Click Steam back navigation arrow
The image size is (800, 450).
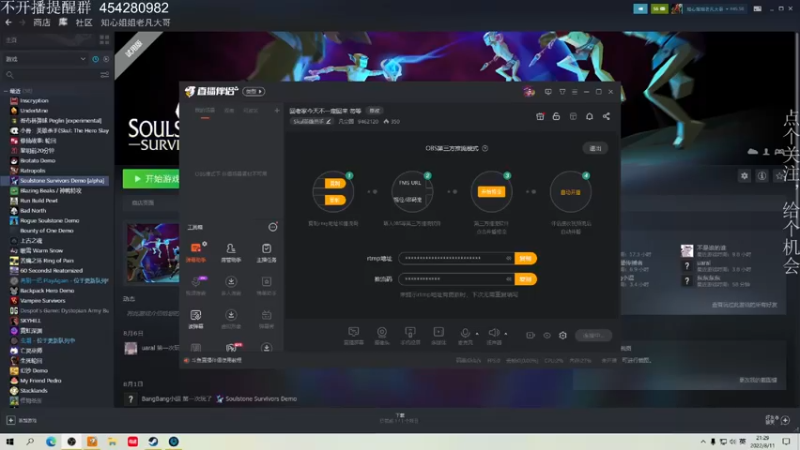[8, 22]
